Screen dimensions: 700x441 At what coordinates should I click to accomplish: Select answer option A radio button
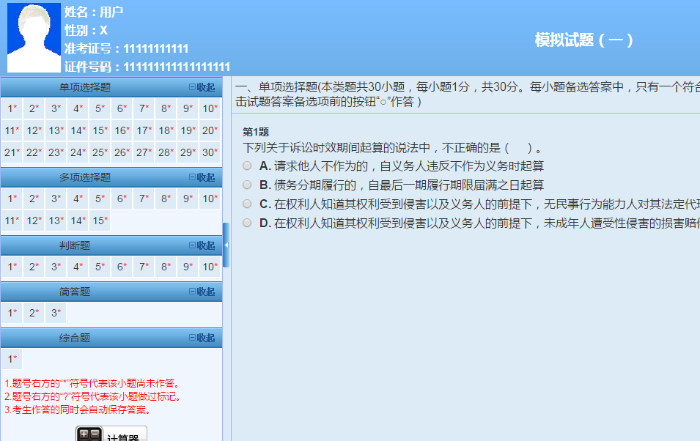coord(247,166)
